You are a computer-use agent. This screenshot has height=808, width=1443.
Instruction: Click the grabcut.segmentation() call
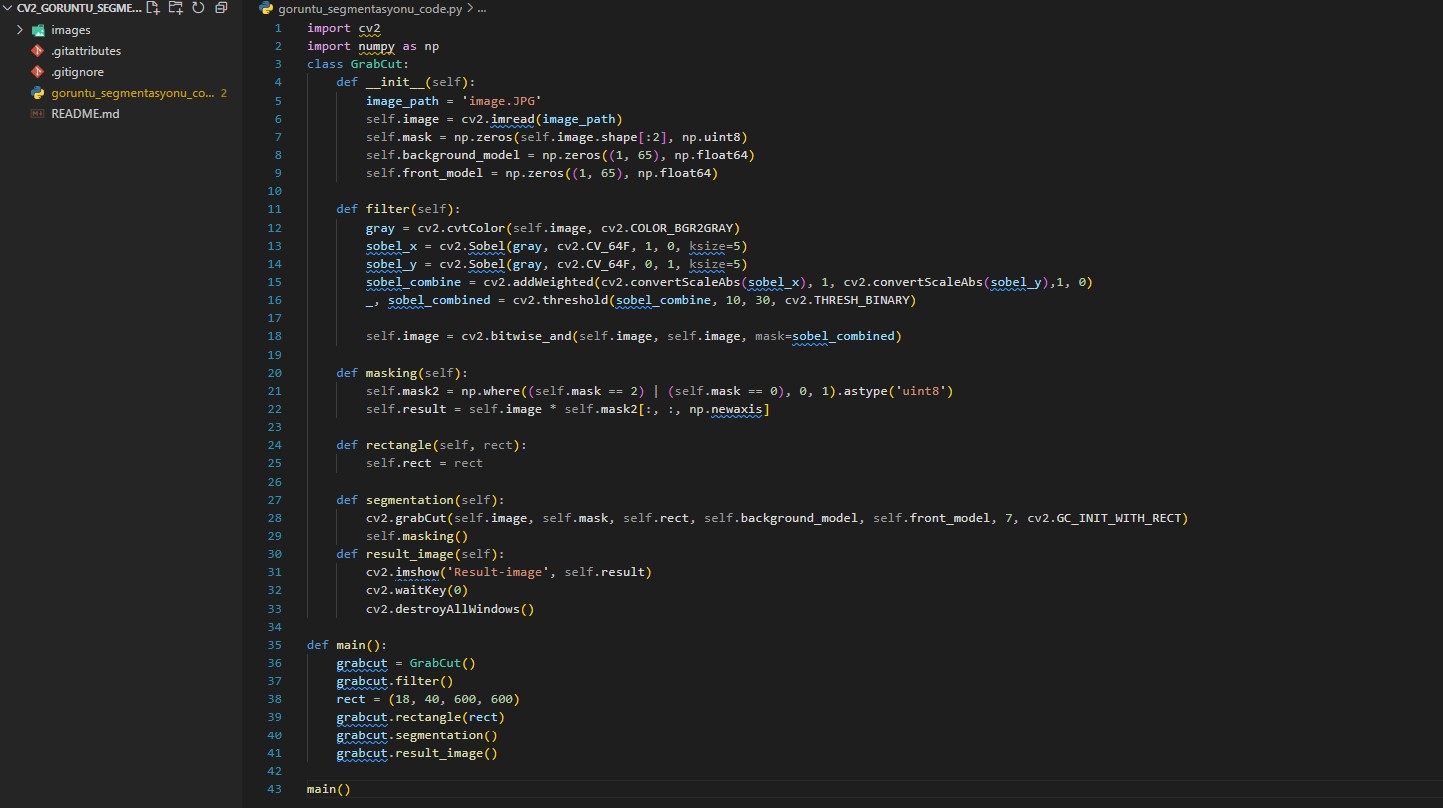point(417,736)
